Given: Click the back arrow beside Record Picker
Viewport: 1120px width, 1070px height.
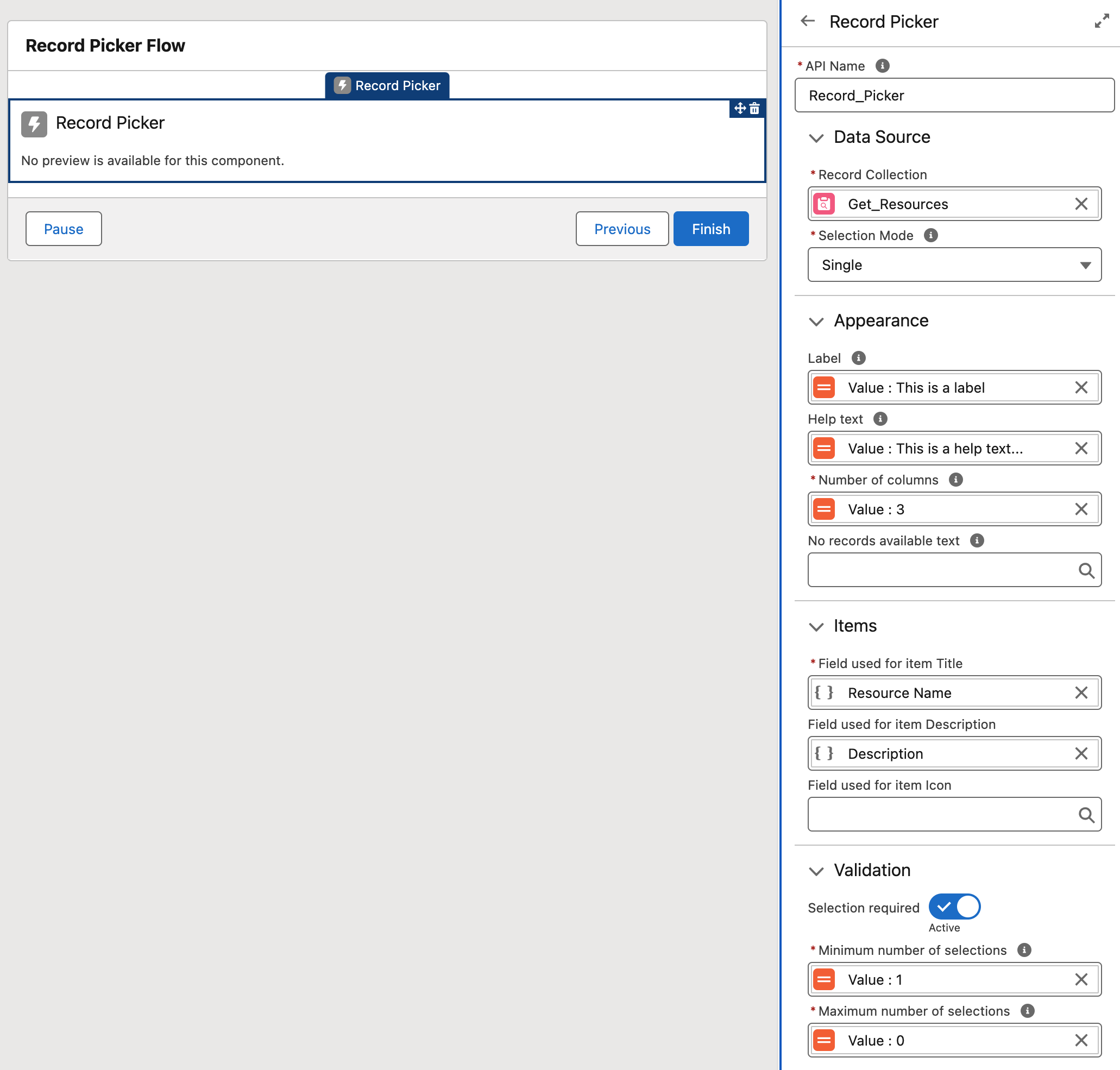Looking at the screenshot, I should (x=808, y=21).
